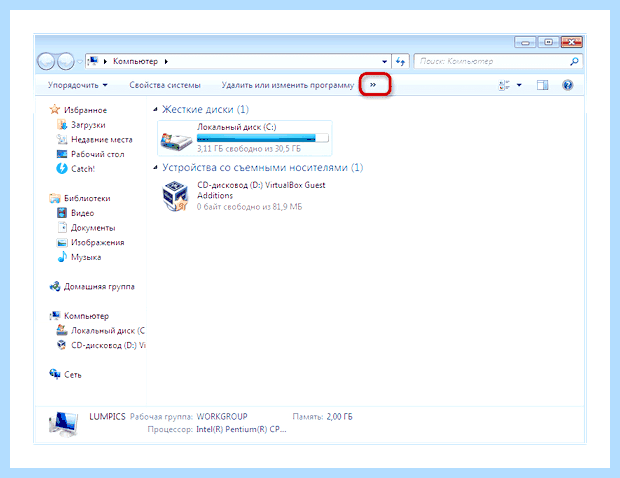This screenshot has width=620, height=478.
Task: Click the Catch! lightning icon
Action: tap(62, 168)
